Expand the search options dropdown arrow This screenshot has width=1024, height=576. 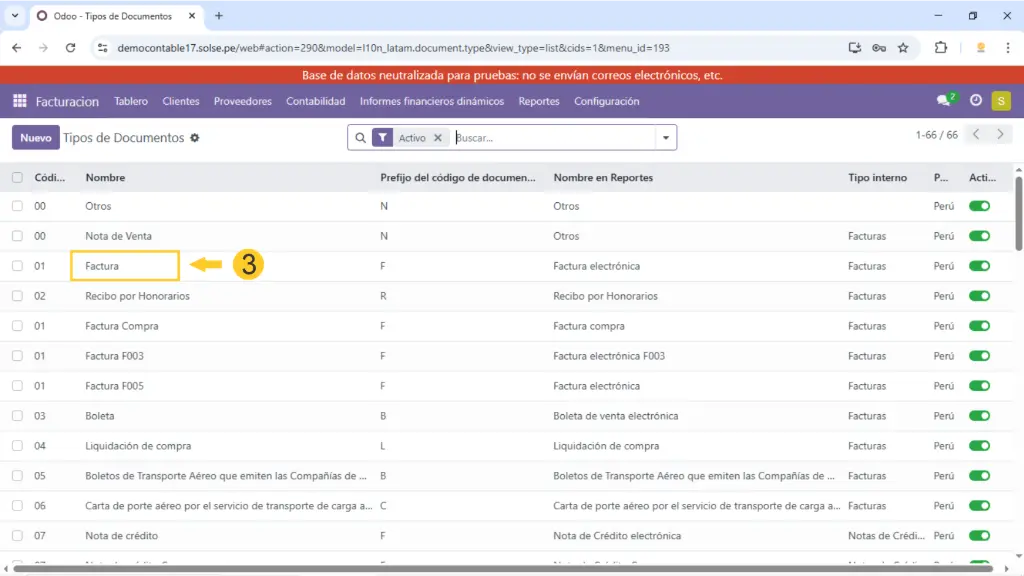pyautogui.click(x=666, y=138)
